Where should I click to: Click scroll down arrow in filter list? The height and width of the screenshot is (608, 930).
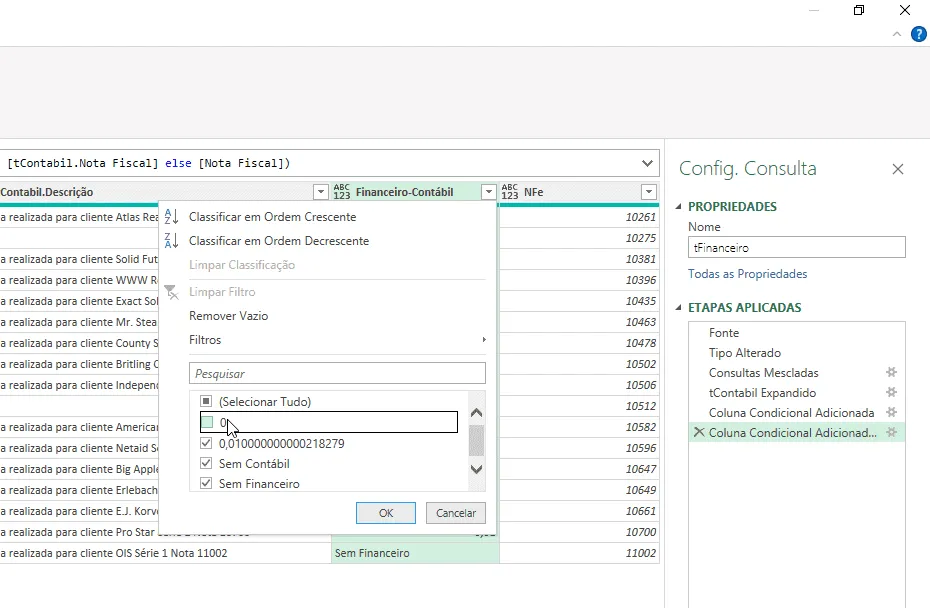pos(476,469)
